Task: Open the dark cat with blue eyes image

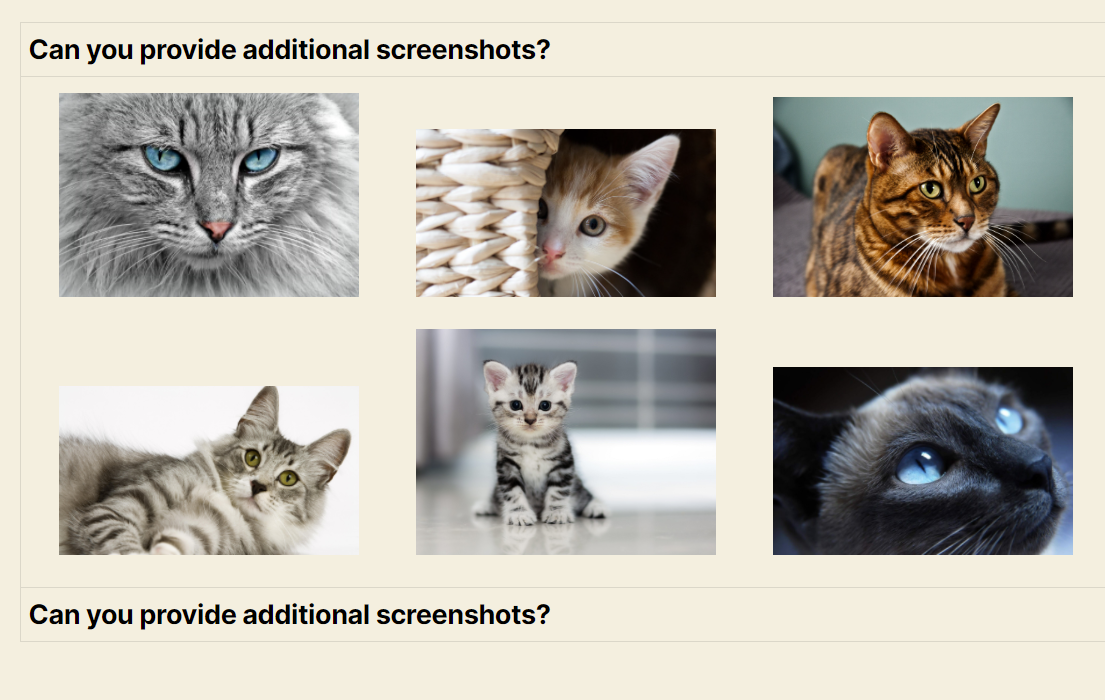Action: [922, 461]
